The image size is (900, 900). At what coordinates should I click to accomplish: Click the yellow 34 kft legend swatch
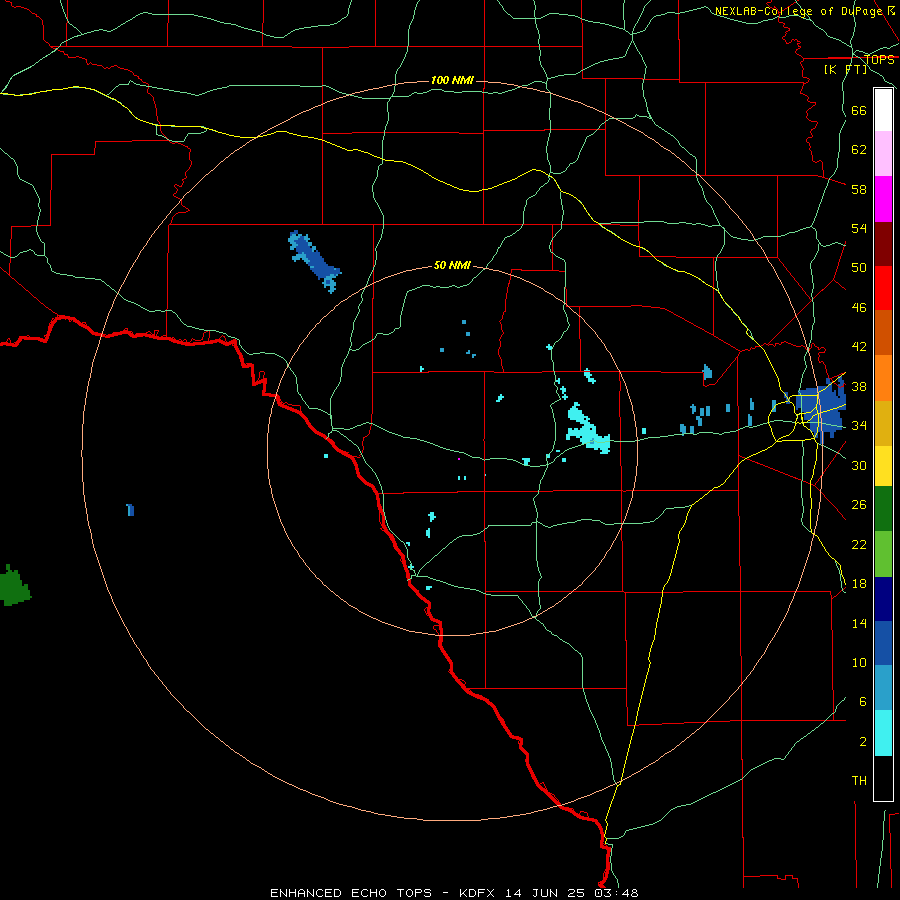[883, 466]
